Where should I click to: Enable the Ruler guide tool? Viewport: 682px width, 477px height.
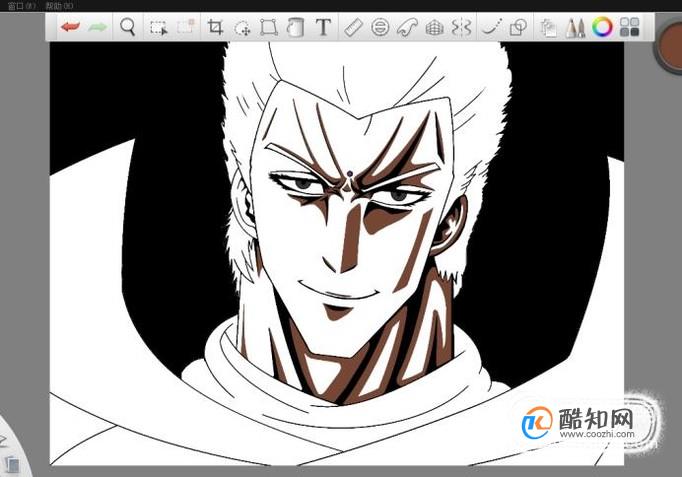[x=353, y=28]
